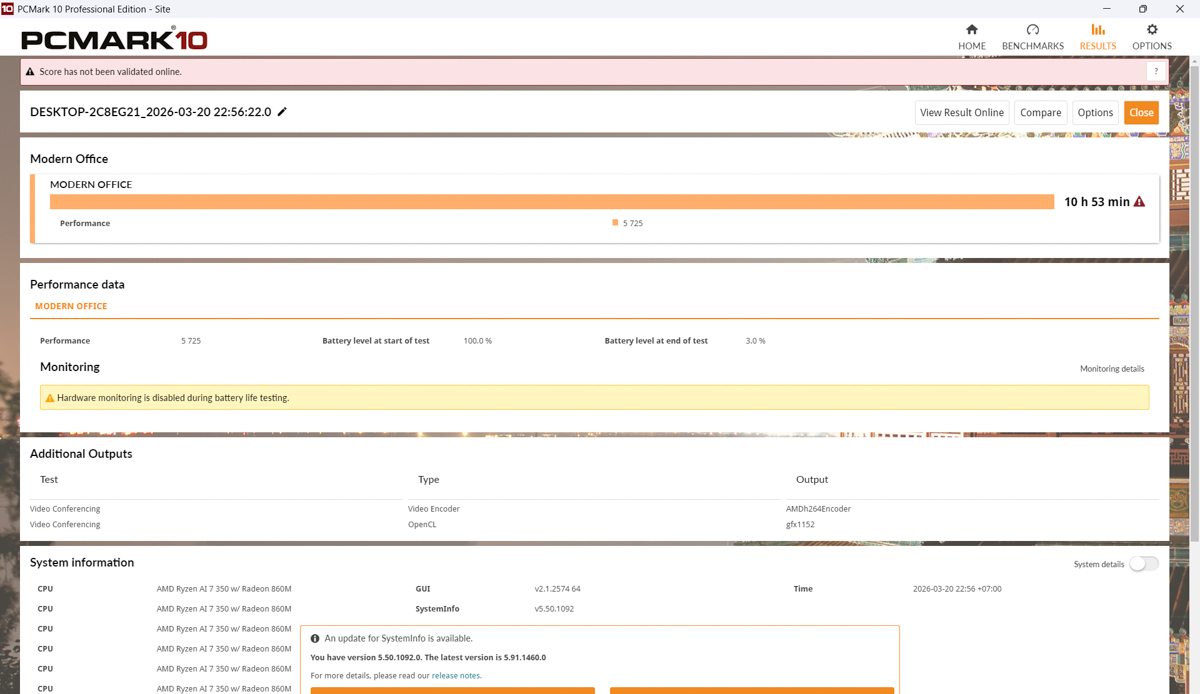
Task: Click warning icon in validation banner
Action: point(30,72)
